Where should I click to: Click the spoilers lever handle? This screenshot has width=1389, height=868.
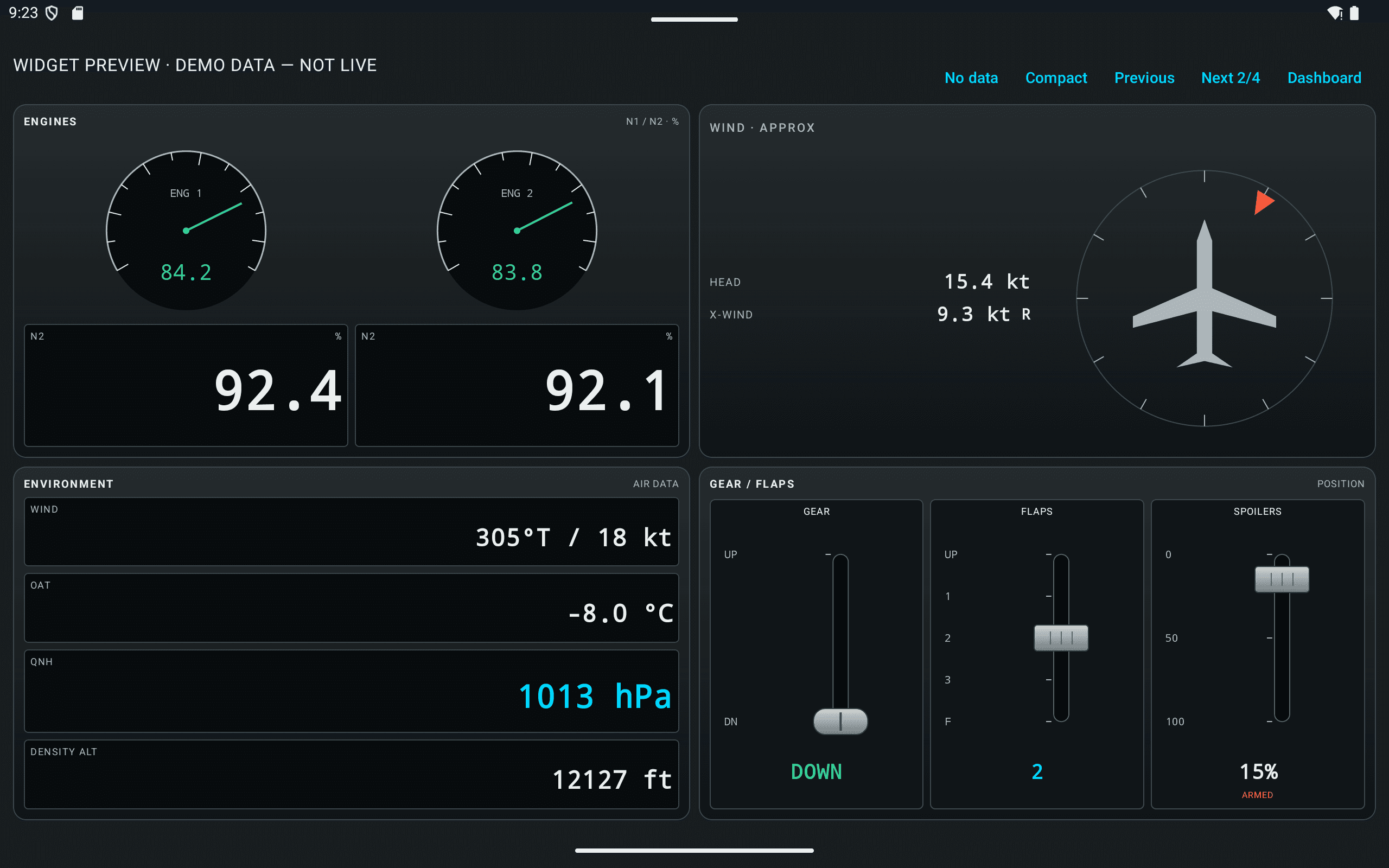click(1282, 579)
